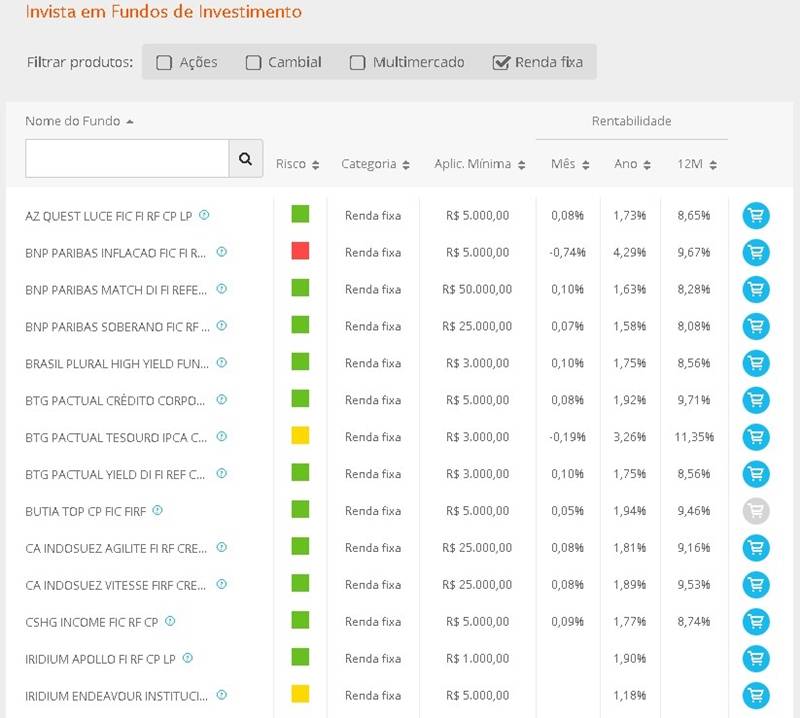The image size is (800, 718).
Task: Open info icon for BRASIL PLURAL HIGH YIELD
Action: (221, 362)
